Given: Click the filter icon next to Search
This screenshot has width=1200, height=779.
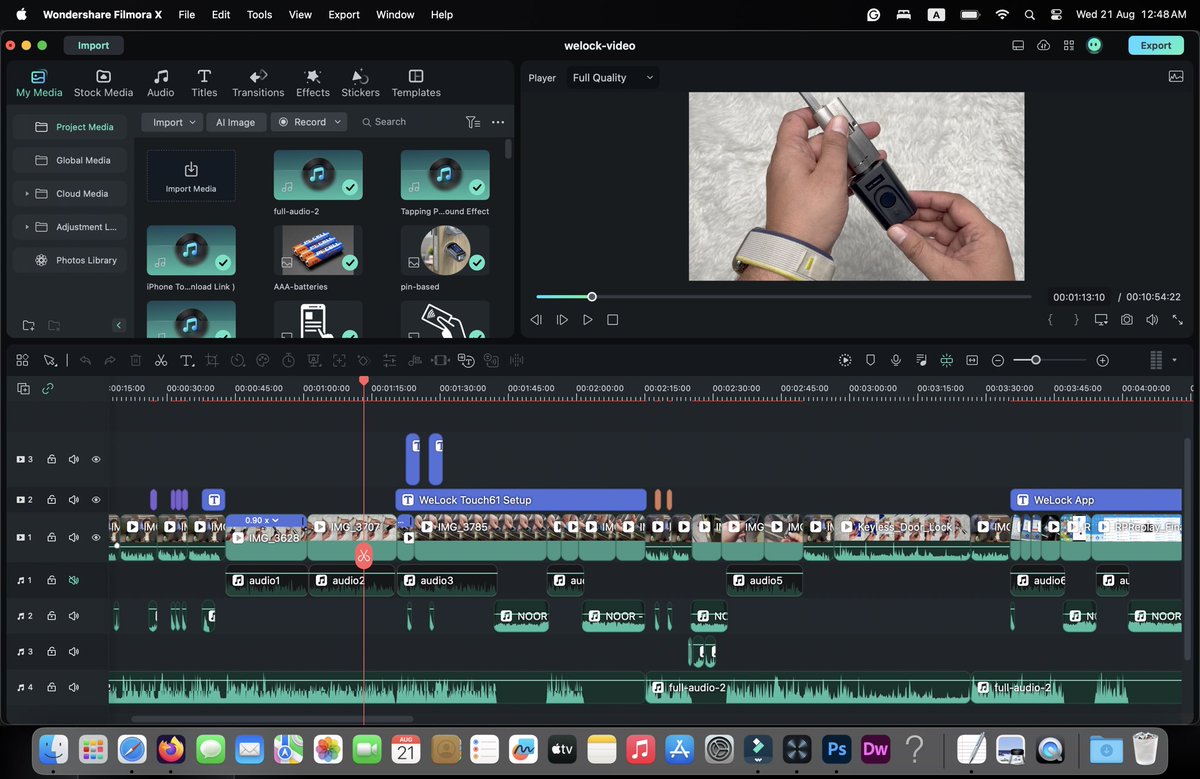Looking at the screenshot, I should tap(473, 122).
